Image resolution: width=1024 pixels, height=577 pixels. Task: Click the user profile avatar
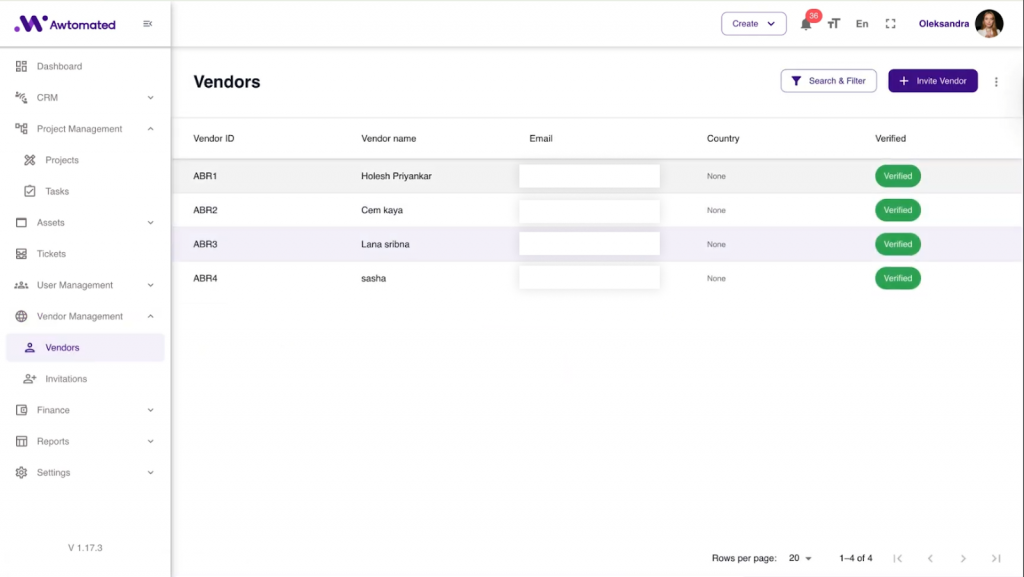pyautogui.click(x=989, y=24)
